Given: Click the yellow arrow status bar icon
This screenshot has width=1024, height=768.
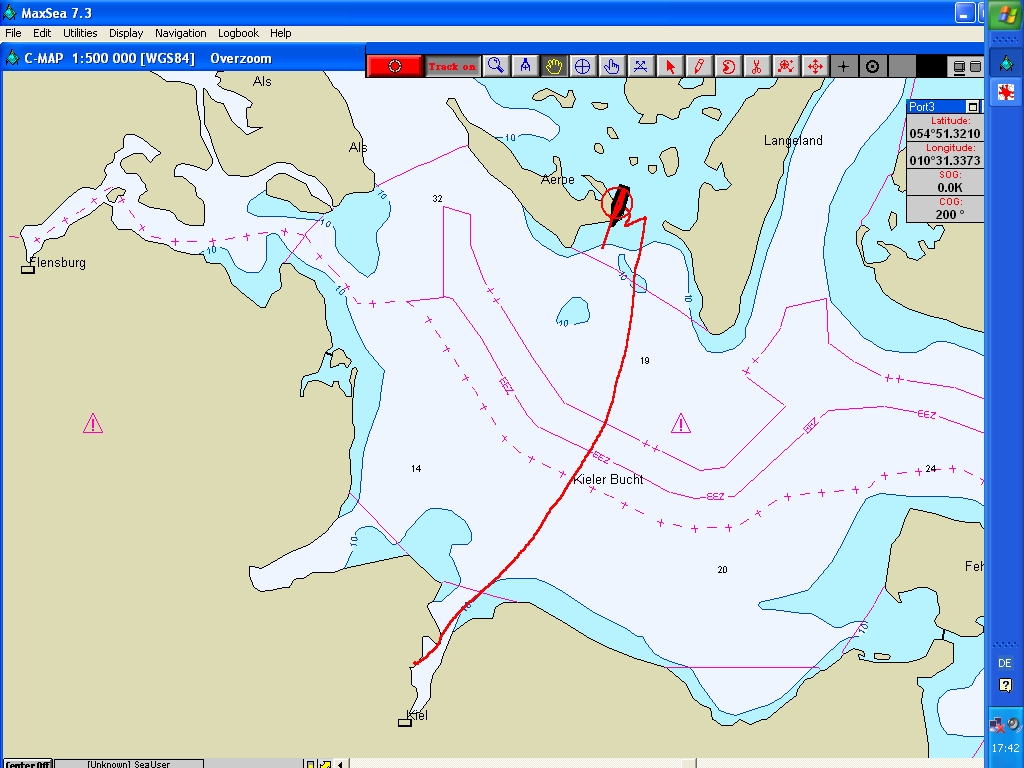Looking at the screenshot, I should 325,763.
